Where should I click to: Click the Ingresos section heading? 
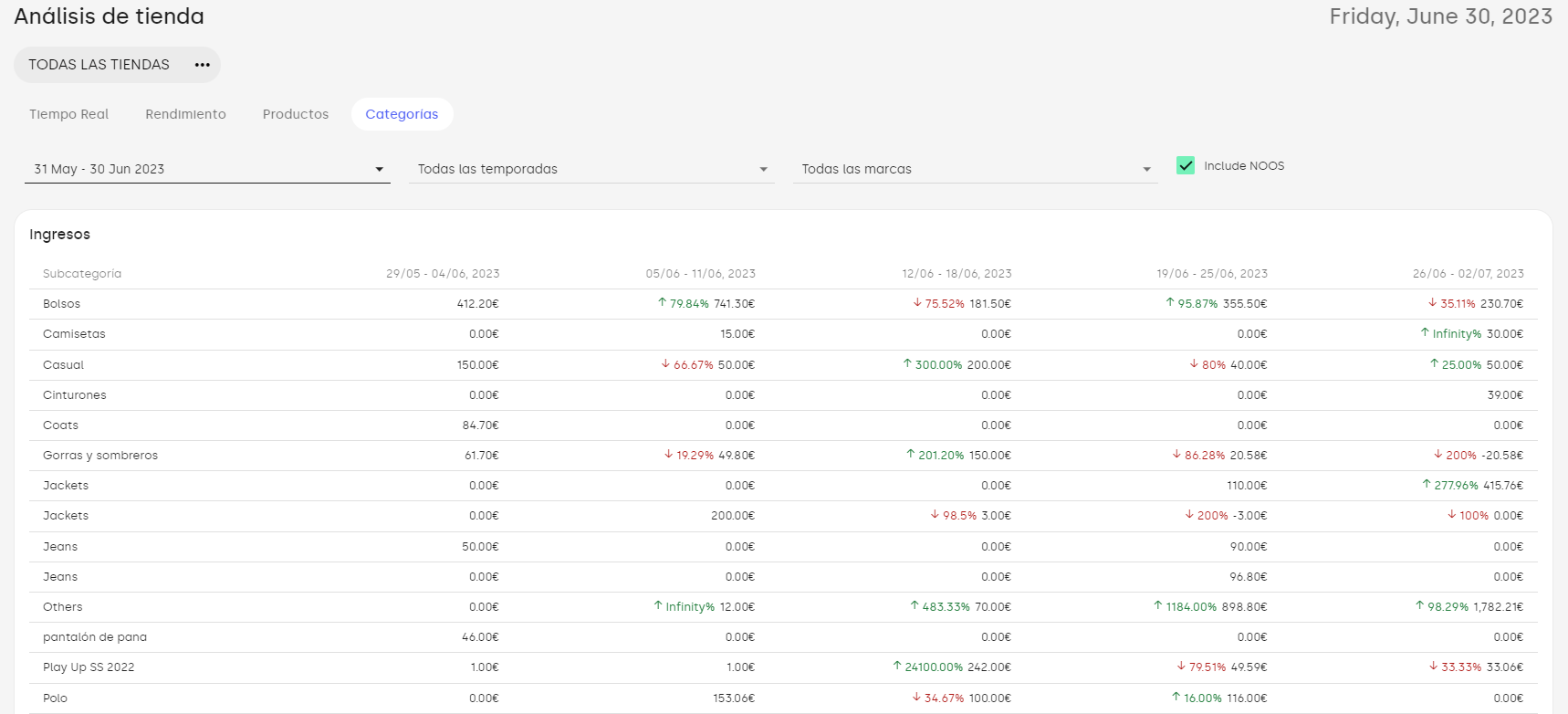[x=59, y=235]
